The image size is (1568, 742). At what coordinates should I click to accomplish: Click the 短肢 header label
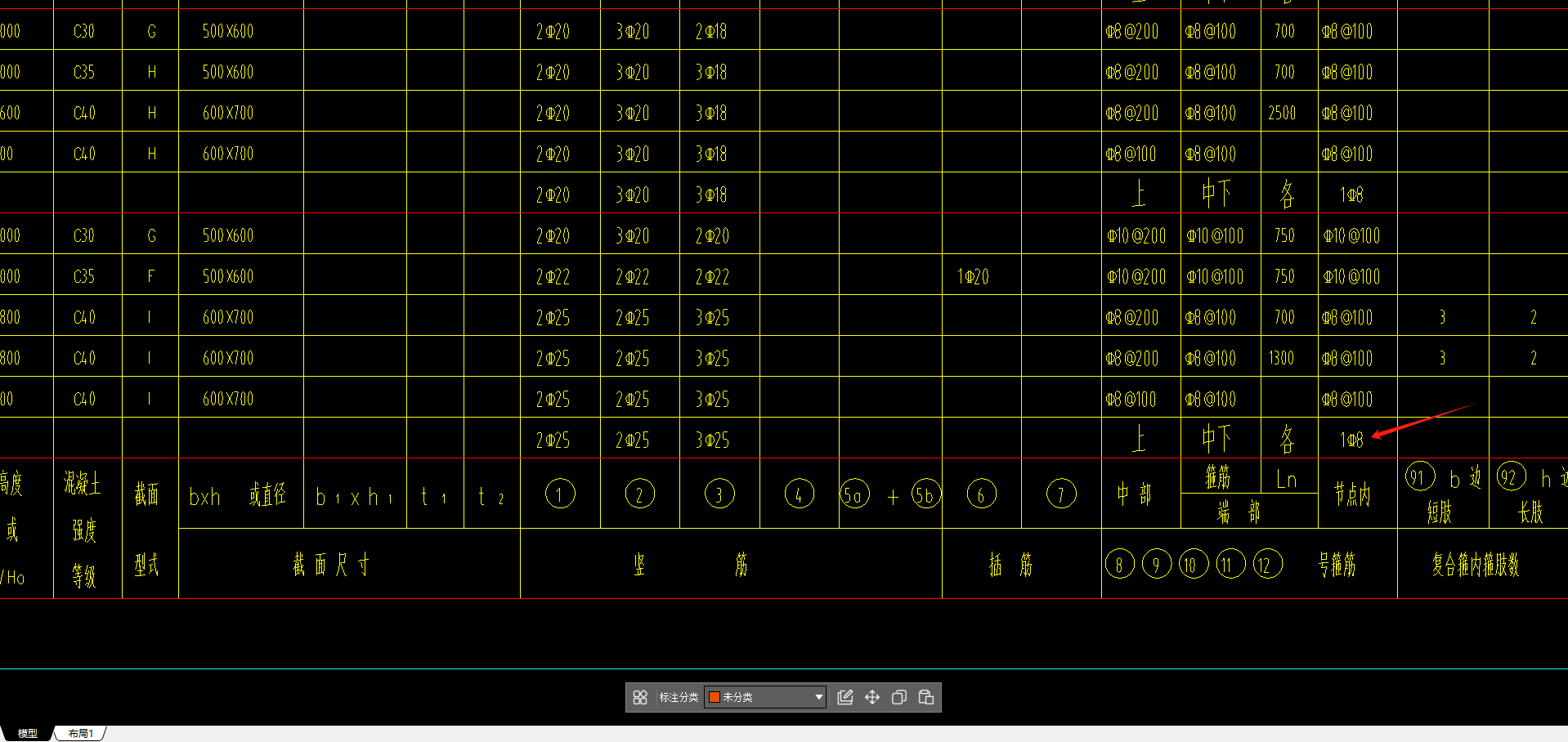1440,512
